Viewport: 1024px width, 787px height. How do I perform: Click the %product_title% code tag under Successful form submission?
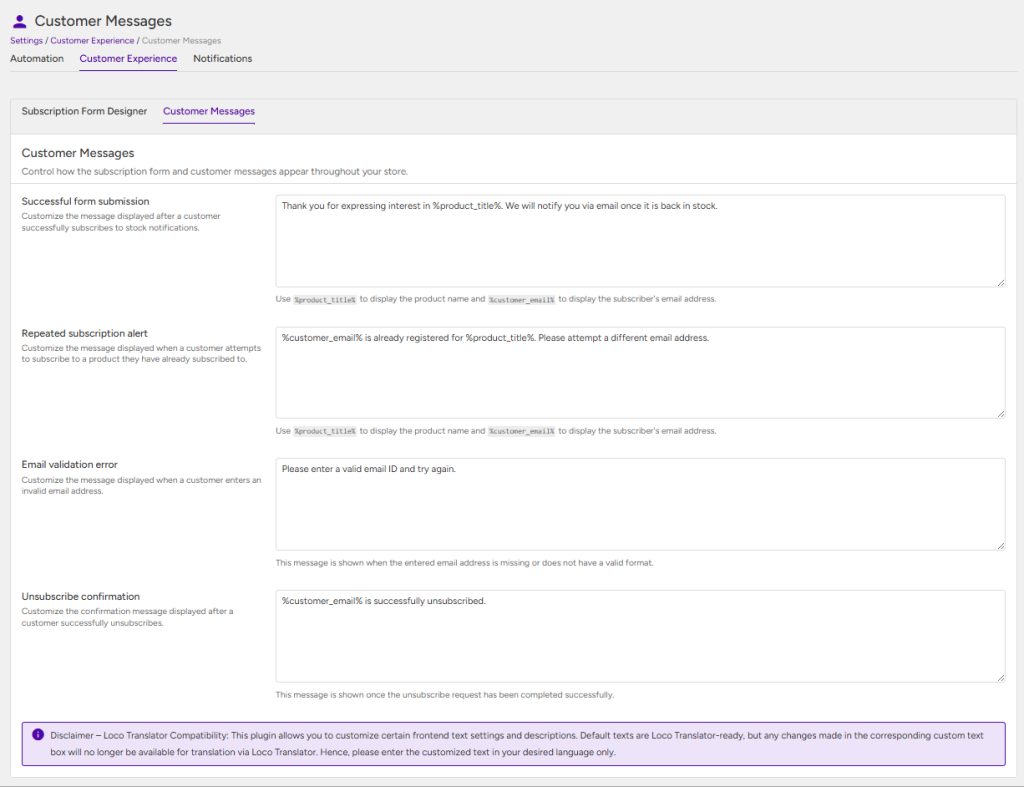(x=325, y=300)
